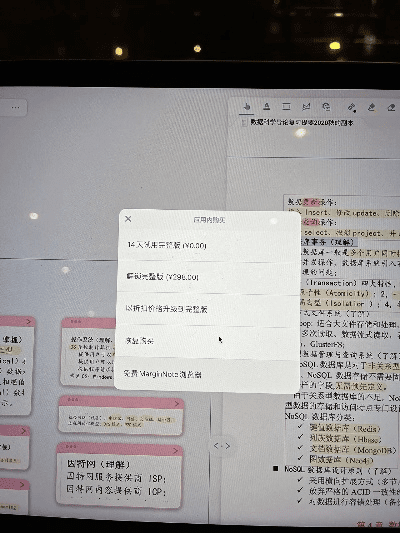Click the document icon beside the title

tap(244, 122)
